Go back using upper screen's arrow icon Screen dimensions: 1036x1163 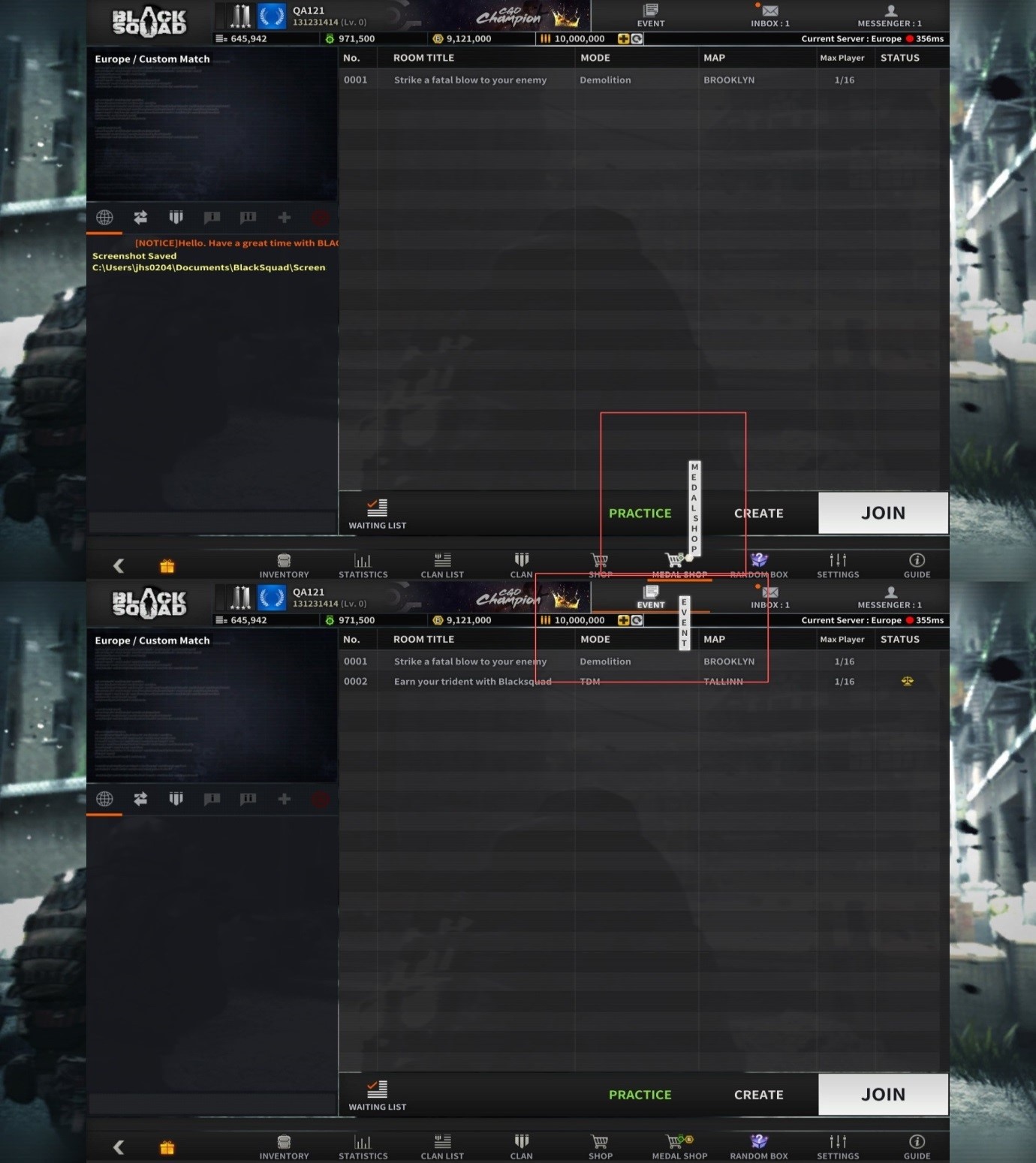click(119, 565)
